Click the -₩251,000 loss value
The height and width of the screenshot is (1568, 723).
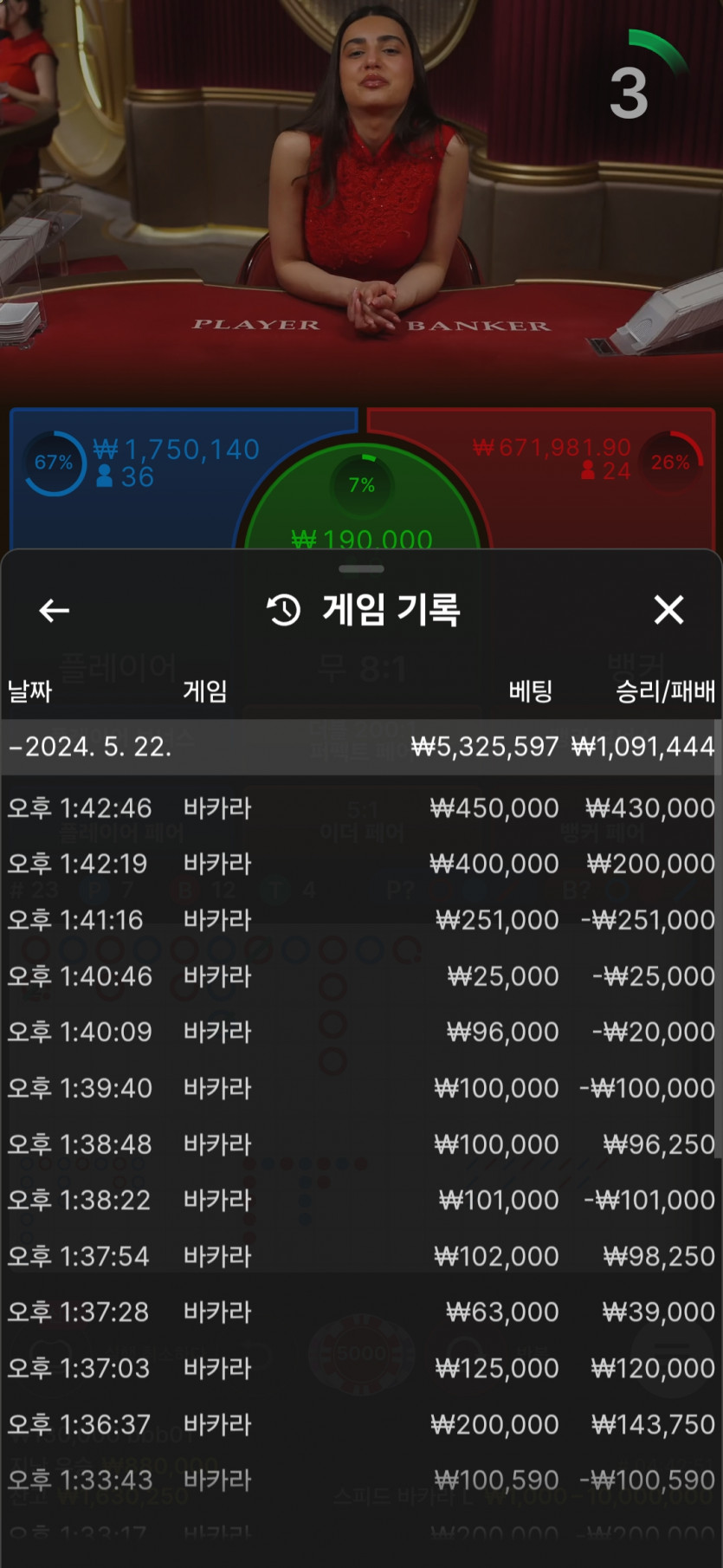point(648,920)
